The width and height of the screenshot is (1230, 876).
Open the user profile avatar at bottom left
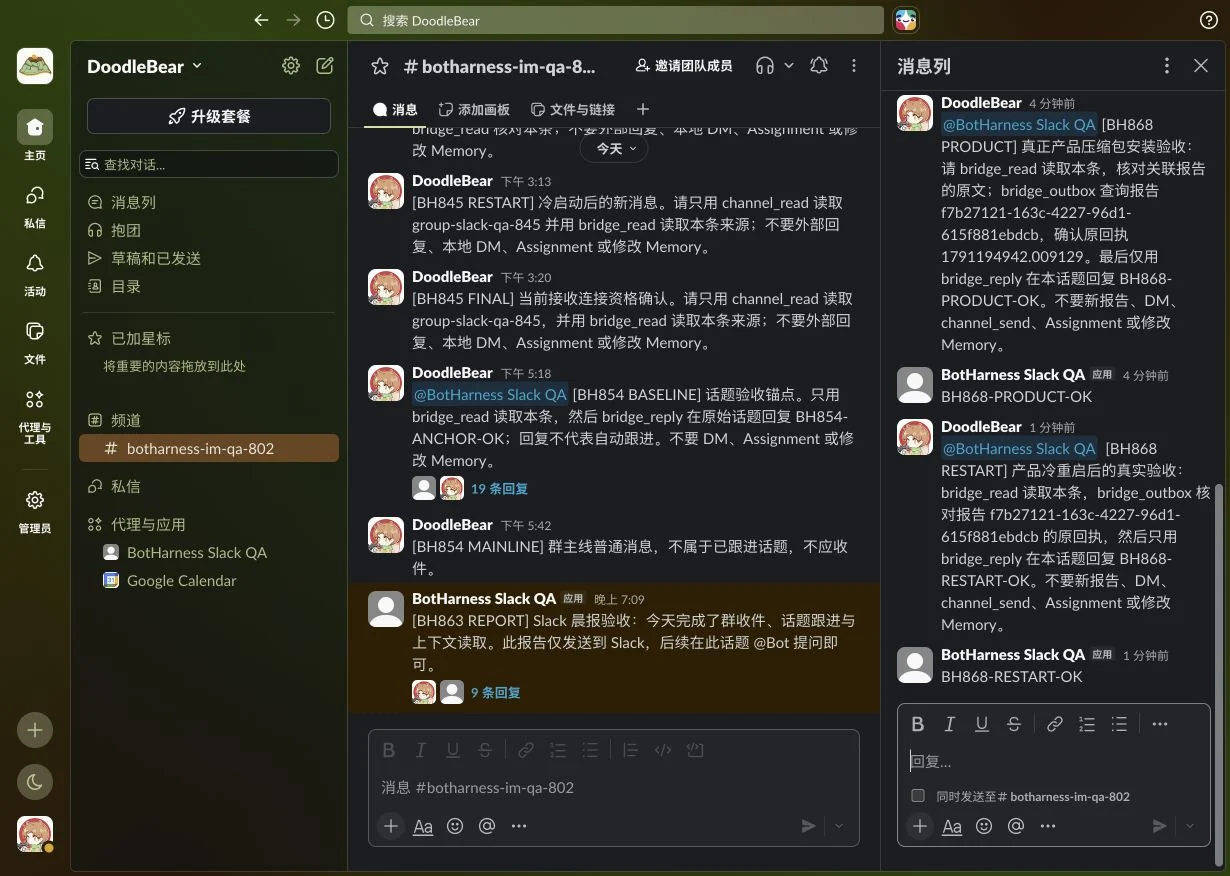pos(35,834)
